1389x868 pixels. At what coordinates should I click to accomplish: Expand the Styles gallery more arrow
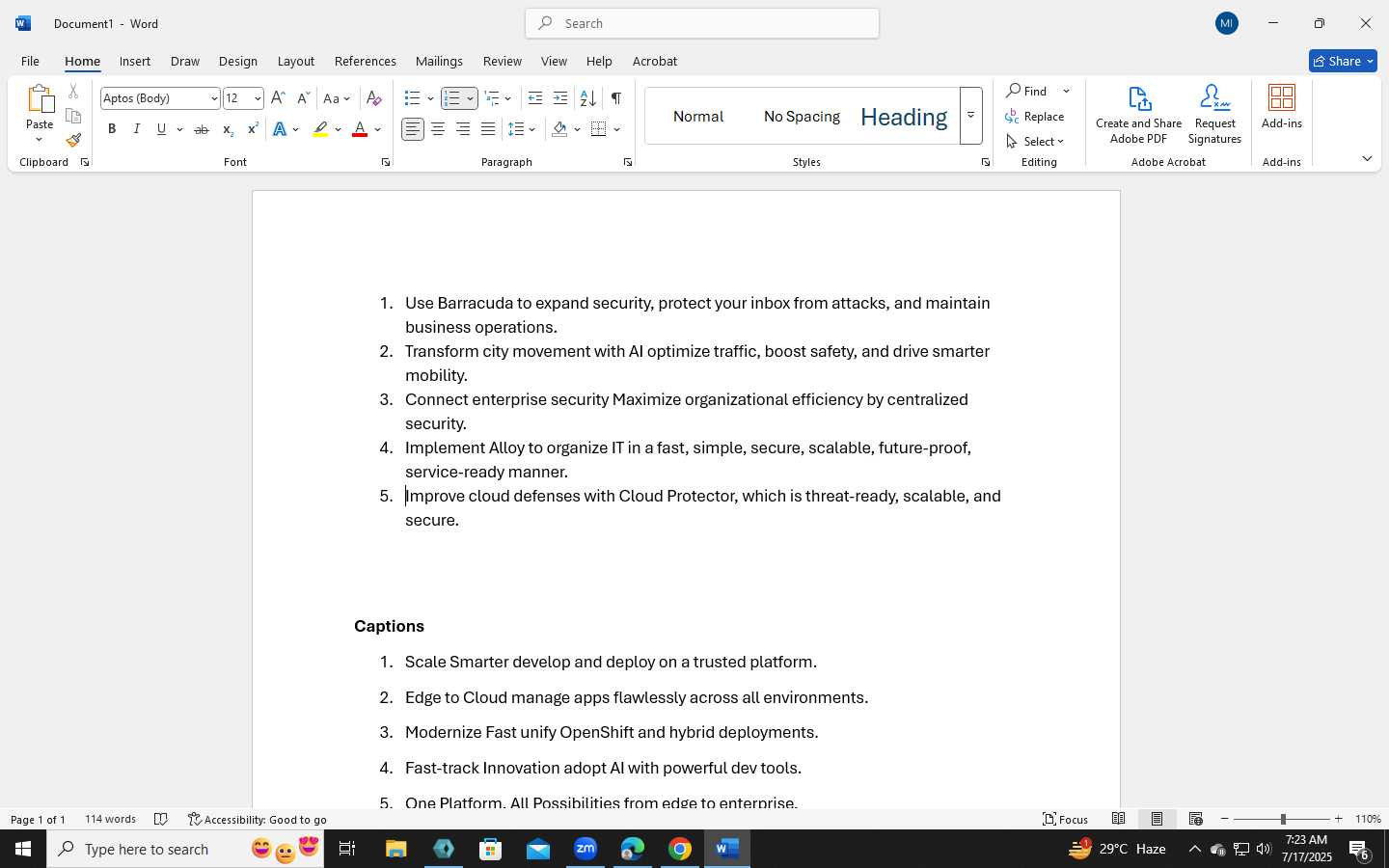pos(971,116)
